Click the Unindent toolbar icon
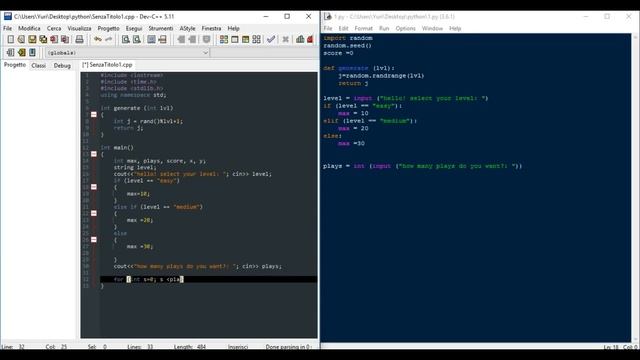The width and height of the screenshot is (640, 360). [x=192, y=39]
